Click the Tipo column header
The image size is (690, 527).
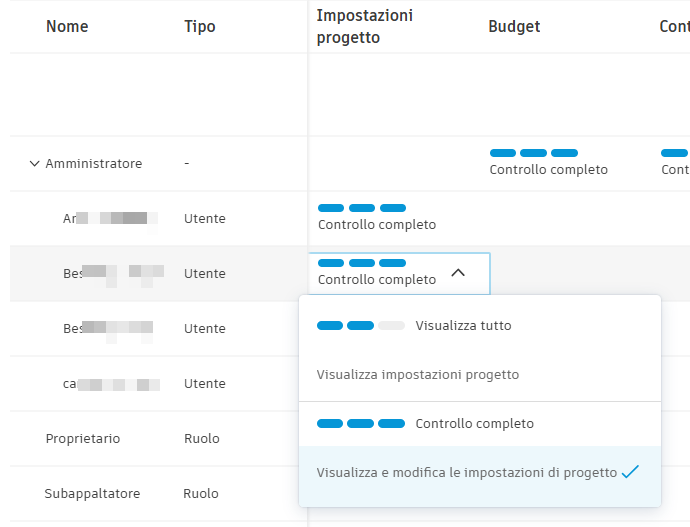tap(200, 27)
